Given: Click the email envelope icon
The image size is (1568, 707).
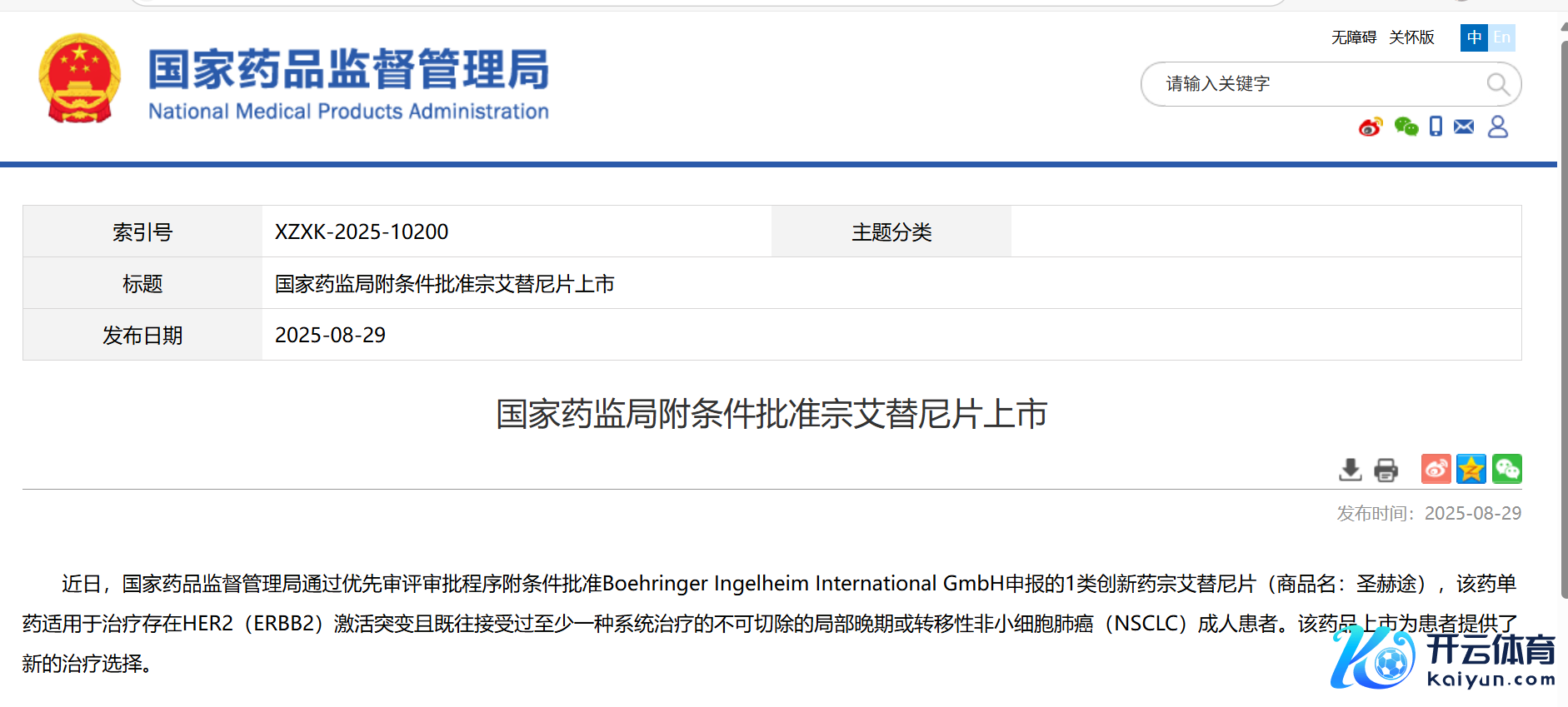Looking at the screenshot, I should (1464, 127).
